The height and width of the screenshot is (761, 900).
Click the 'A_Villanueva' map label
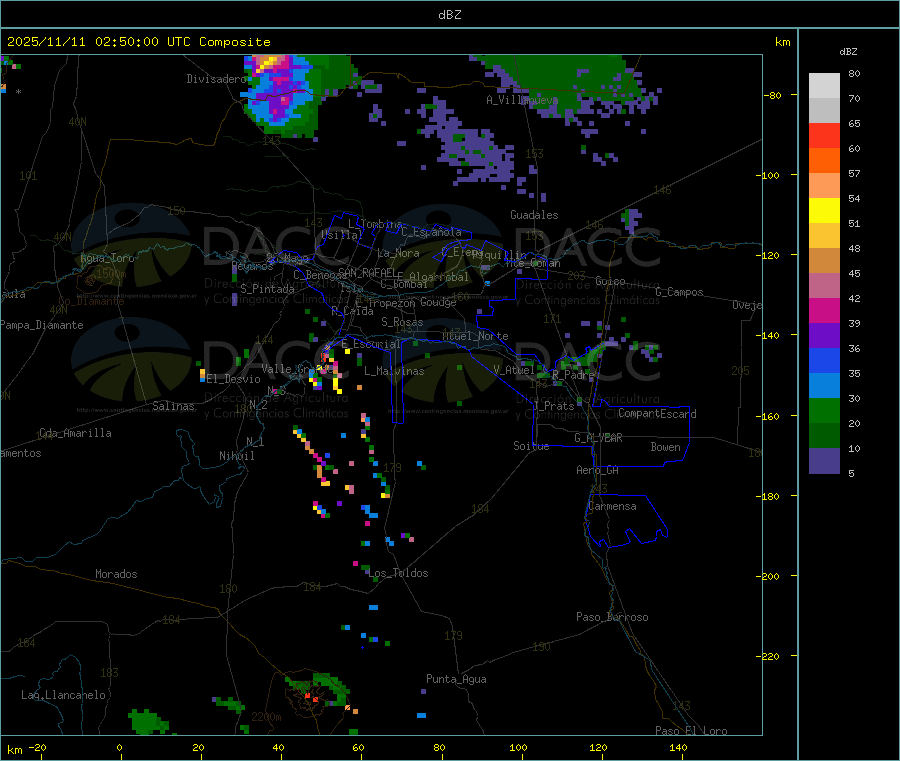point(522,100)
